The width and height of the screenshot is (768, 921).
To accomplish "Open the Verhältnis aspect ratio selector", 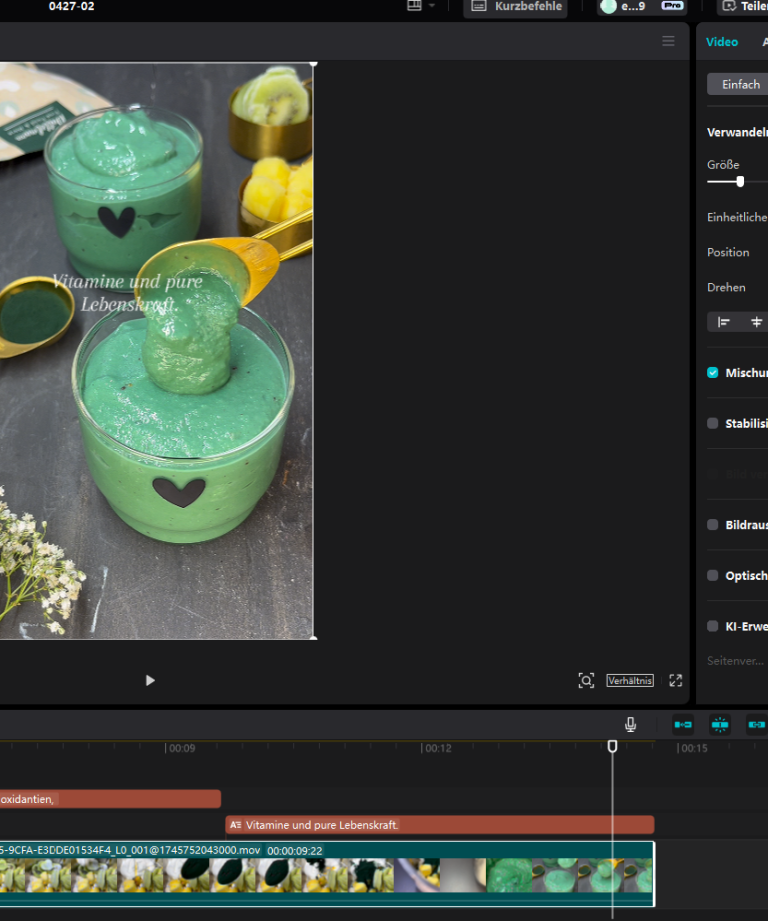I will pos(630,680).
